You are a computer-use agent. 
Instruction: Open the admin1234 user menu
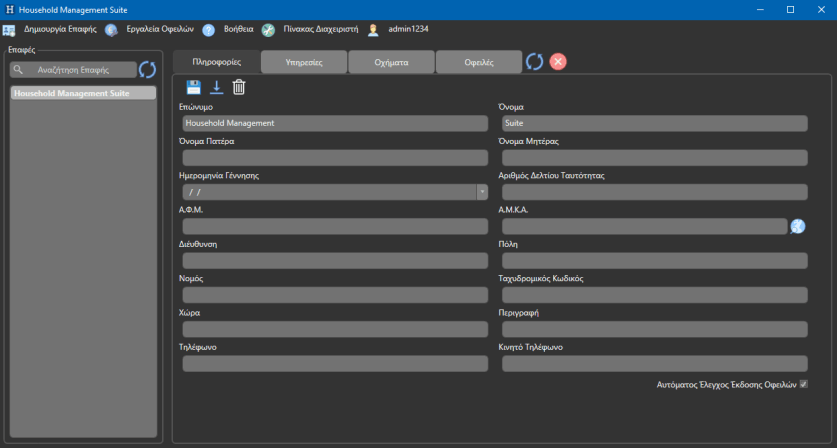[408, 29]
